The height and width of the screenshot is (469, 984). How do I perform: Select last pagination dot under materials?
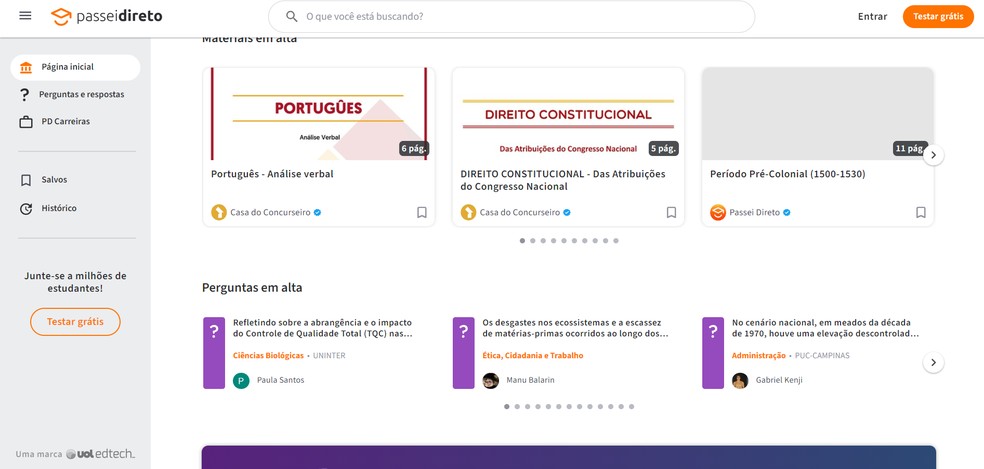[616, 240]
